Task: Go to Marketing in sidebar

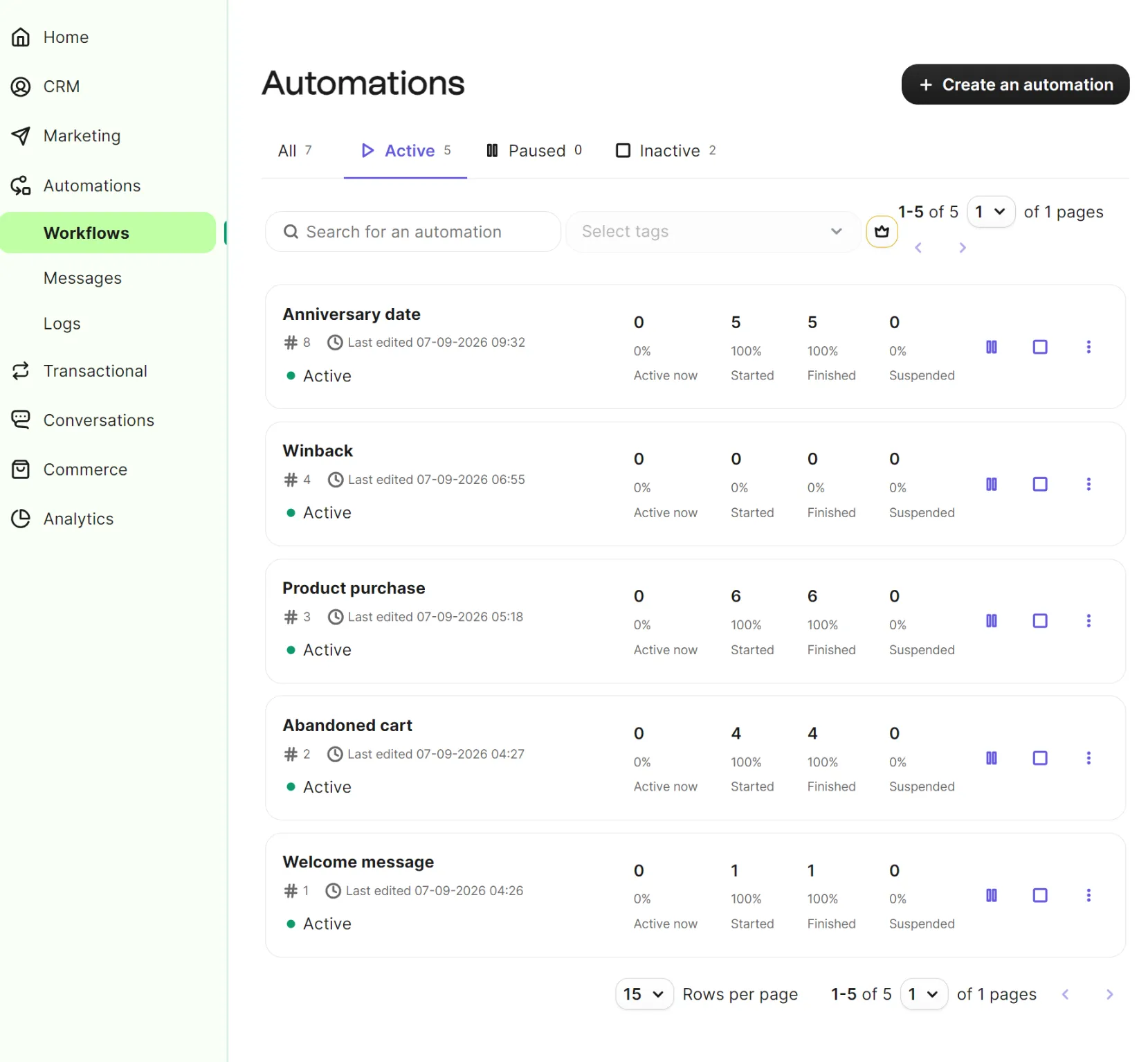Action: pyautogui.click(x=66, y=136)
